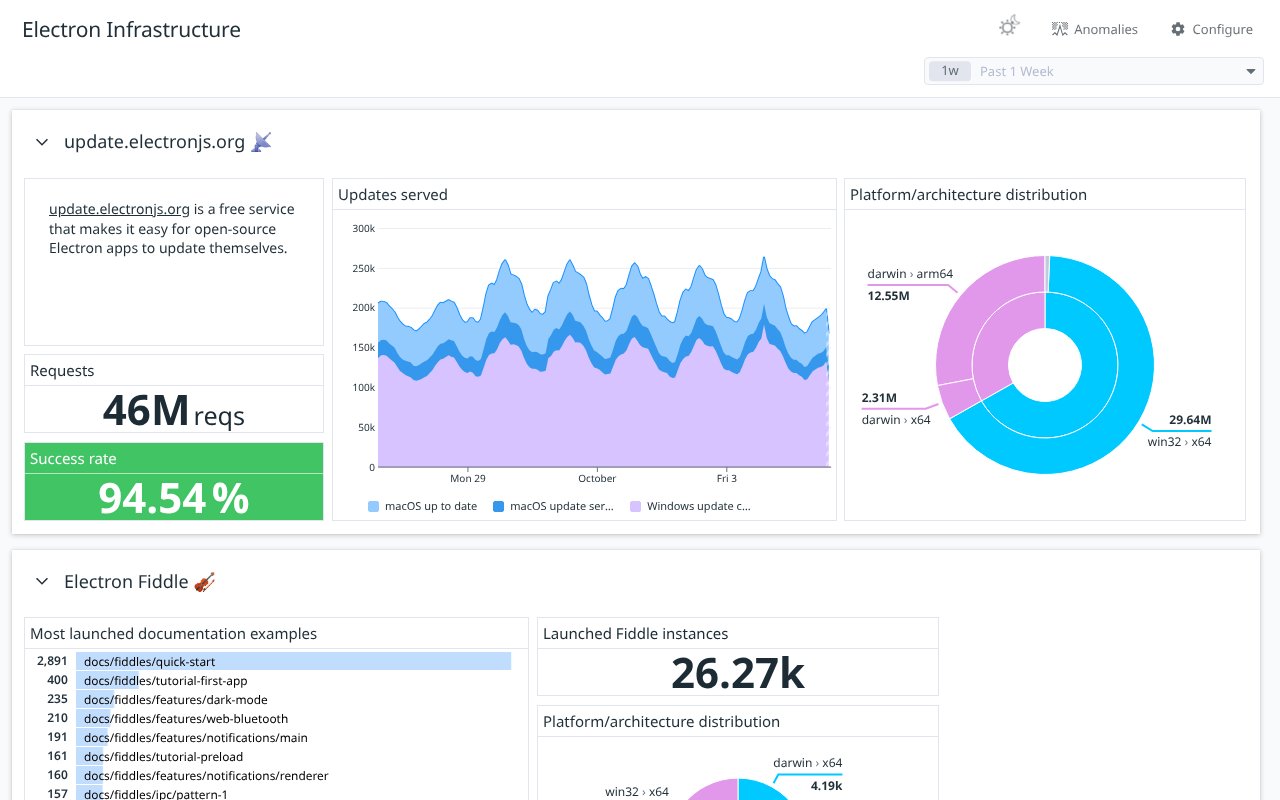Toggle macOS update served legend series
The height and width of the screenshot is (800, 1280).
[553, 506]
